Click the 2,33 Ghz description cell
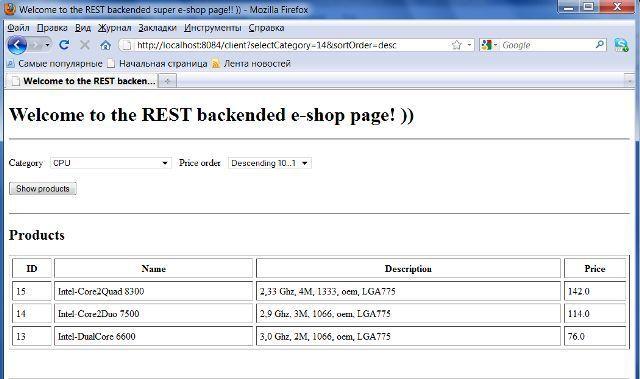This screenshot has width=640, height=379. click(408, 291)
